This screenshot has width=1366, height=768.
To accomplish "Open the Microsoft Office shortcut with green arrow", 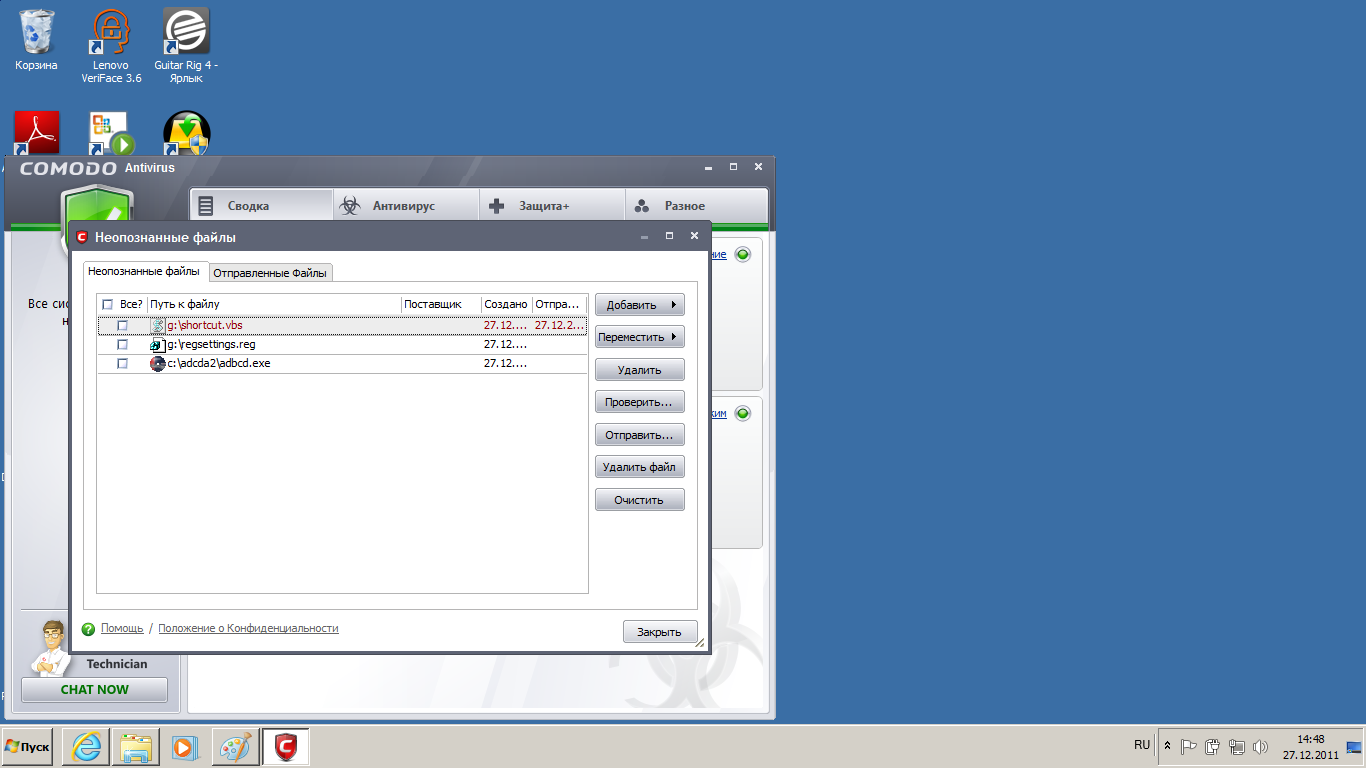I will pos(111,133).
